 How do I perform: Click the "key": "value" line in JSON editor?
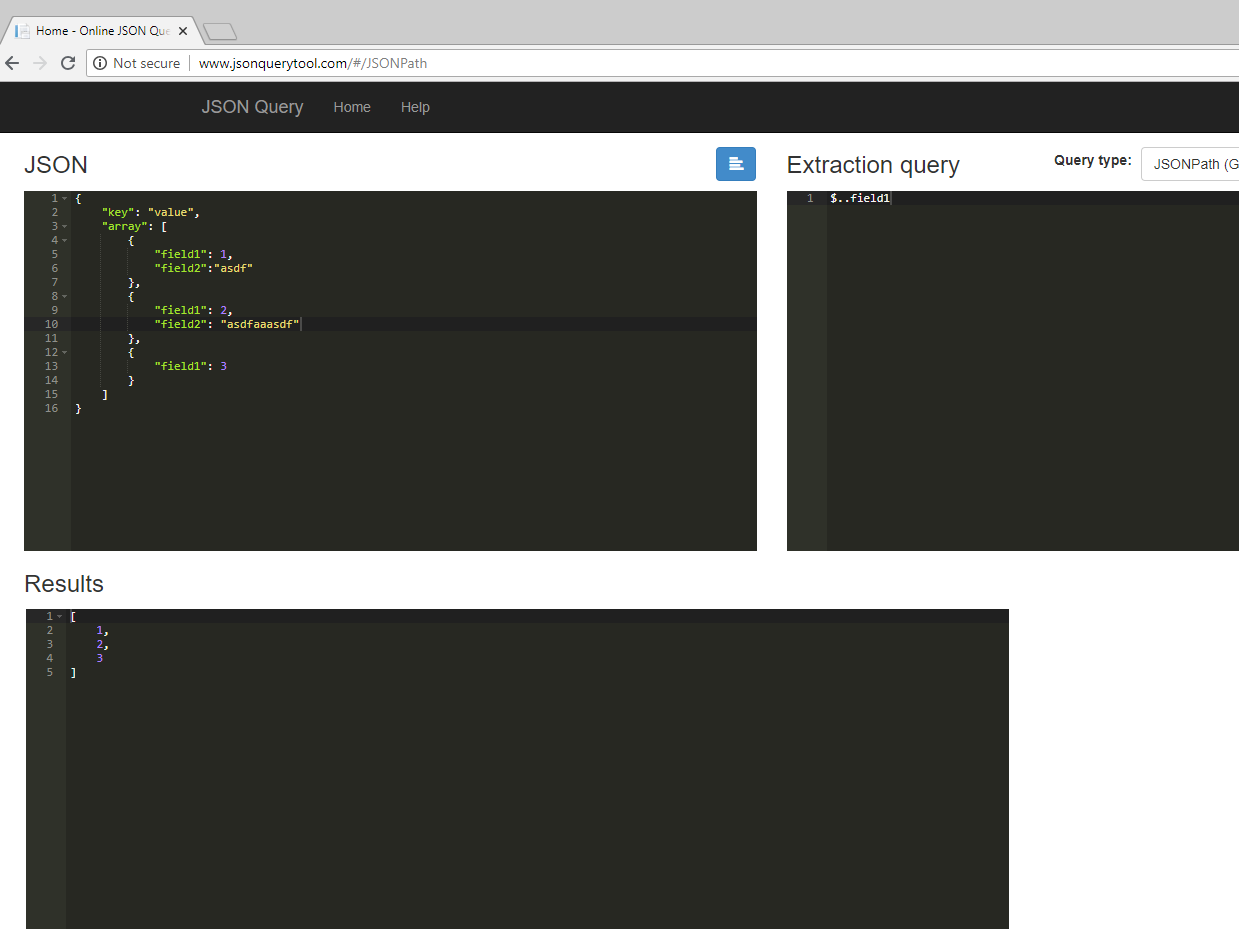coord(151,212)
